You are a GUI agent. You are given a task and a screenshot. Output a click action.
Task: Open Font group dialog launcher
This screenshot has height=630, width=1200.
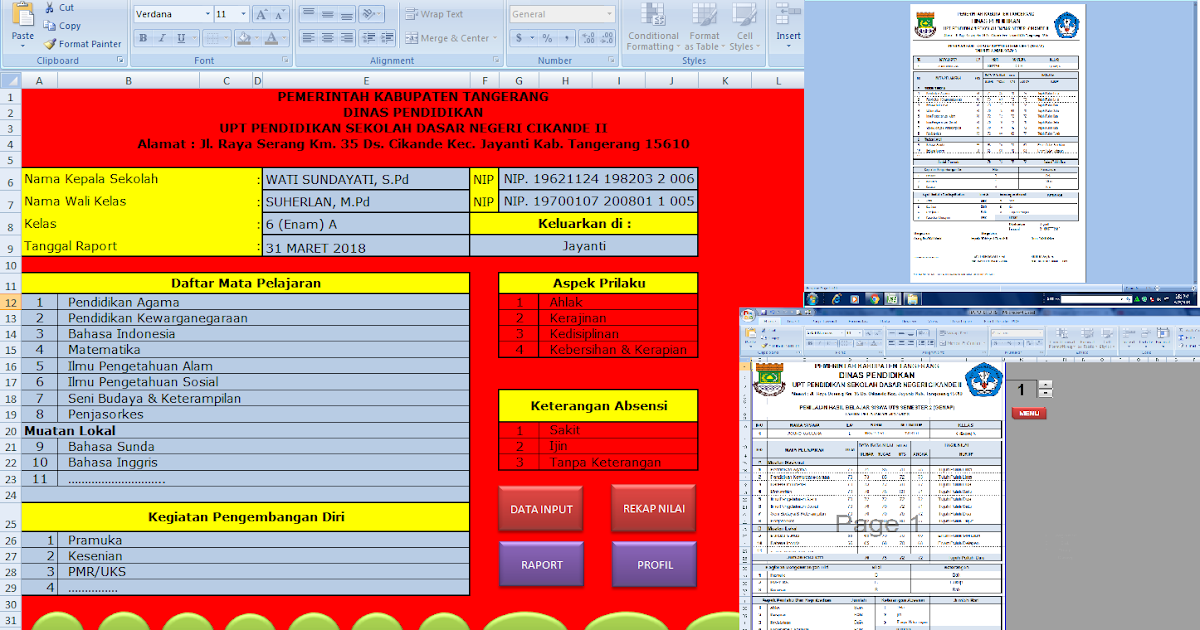(x=287, y=61)
